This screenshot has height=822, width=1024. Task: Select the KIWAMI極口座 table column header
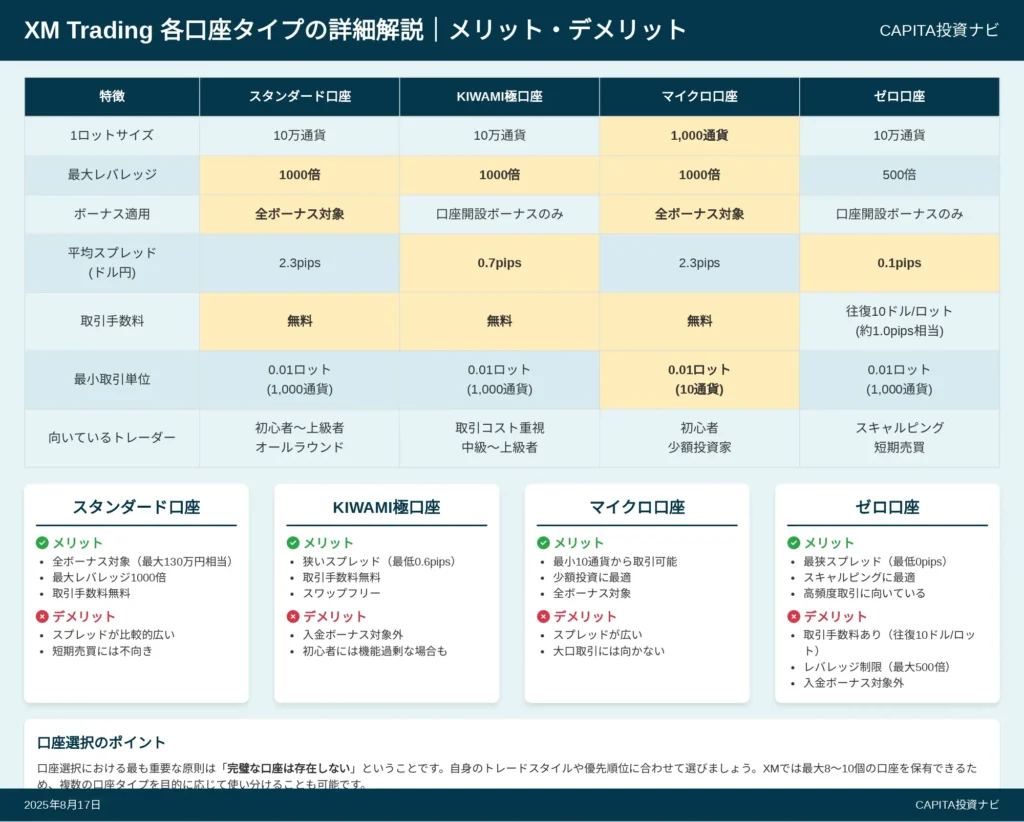tap(500, 97)
